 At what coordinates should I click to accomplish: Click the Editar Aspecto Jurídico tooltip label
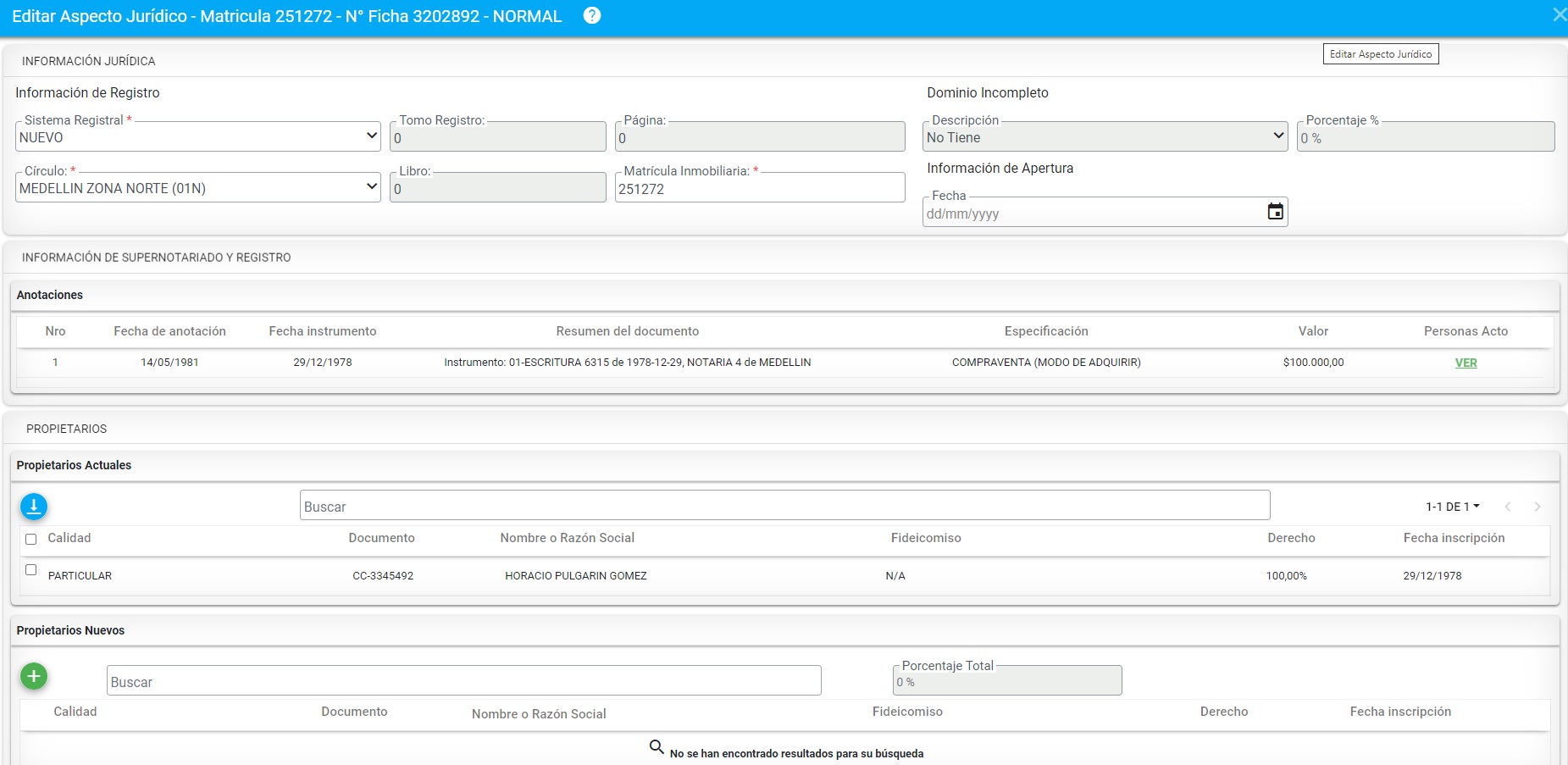1381,54
